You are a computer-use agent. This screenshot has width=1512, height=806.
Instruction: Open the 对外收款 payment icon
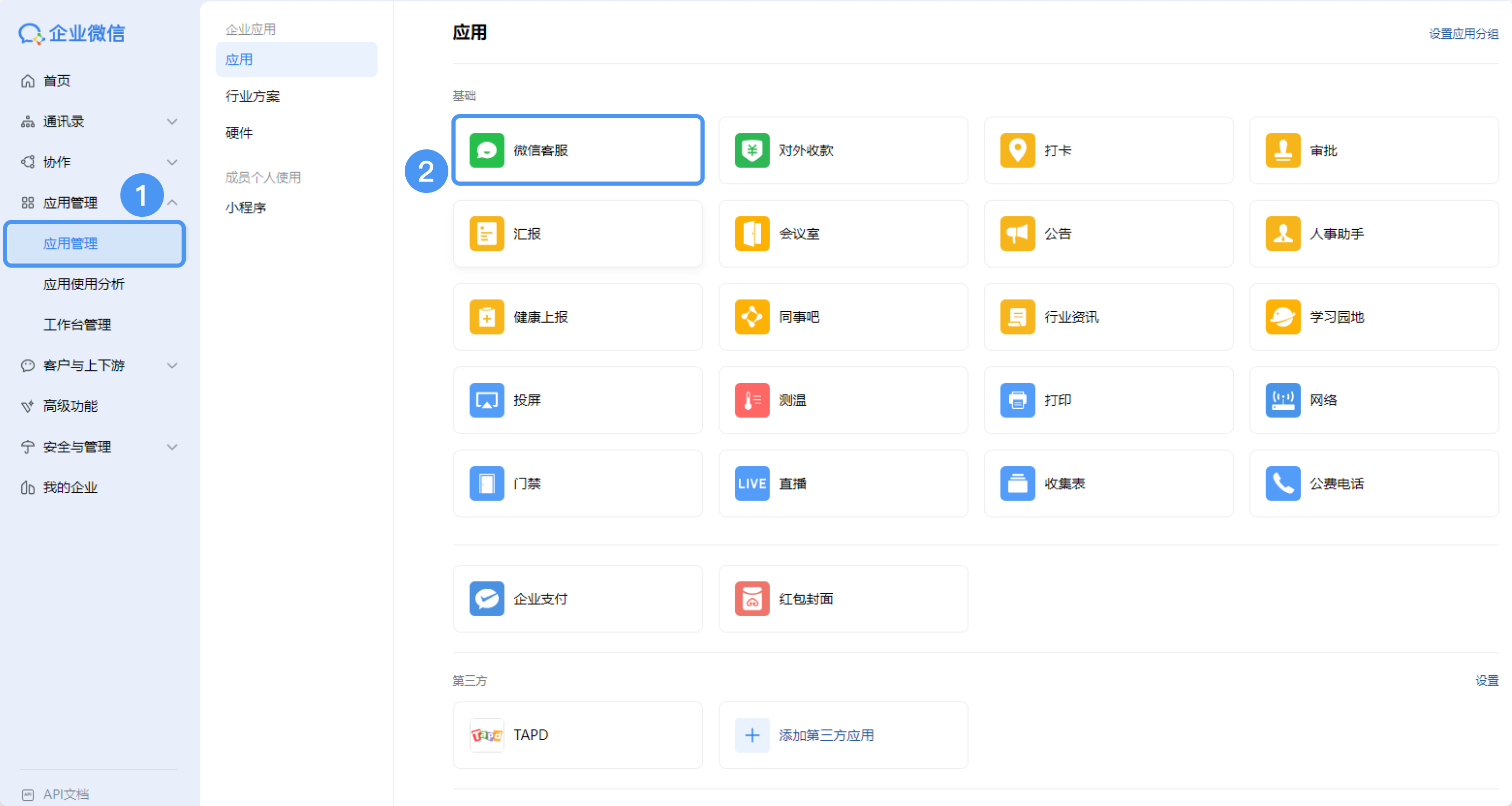point(752,150)
